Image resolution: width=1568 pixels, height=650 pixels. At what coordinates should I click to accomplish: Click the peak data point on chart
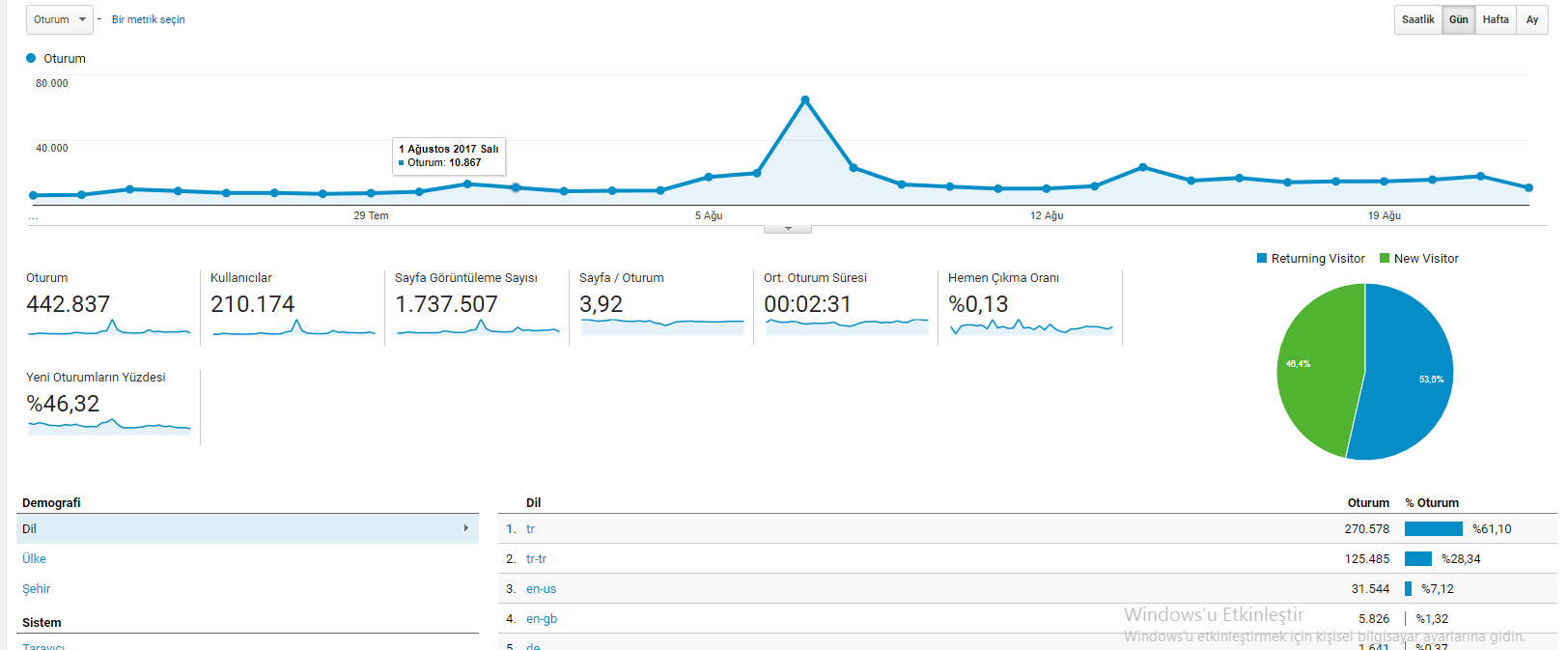click(805, 99)
